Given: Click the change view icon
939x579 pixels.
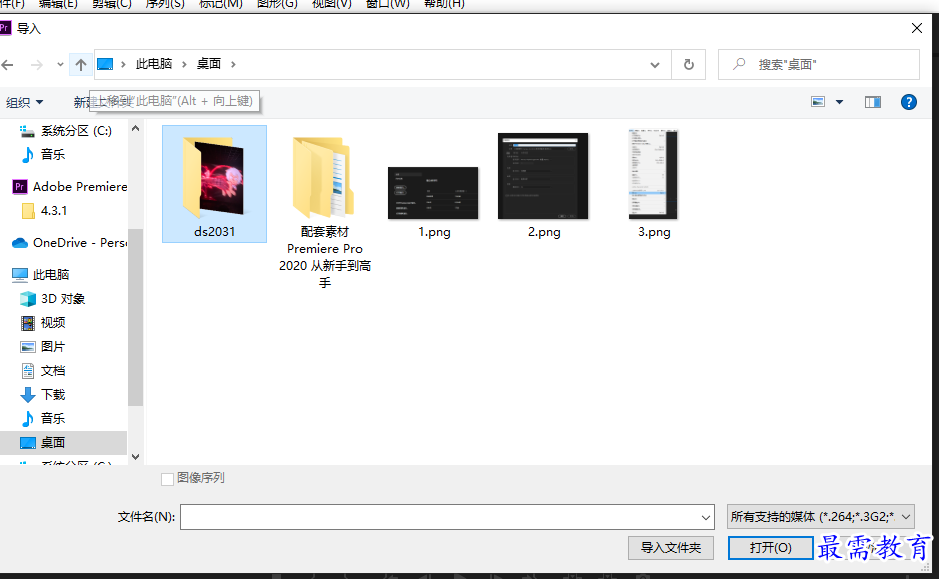Looking at the screenshot, I should point(818,102).
